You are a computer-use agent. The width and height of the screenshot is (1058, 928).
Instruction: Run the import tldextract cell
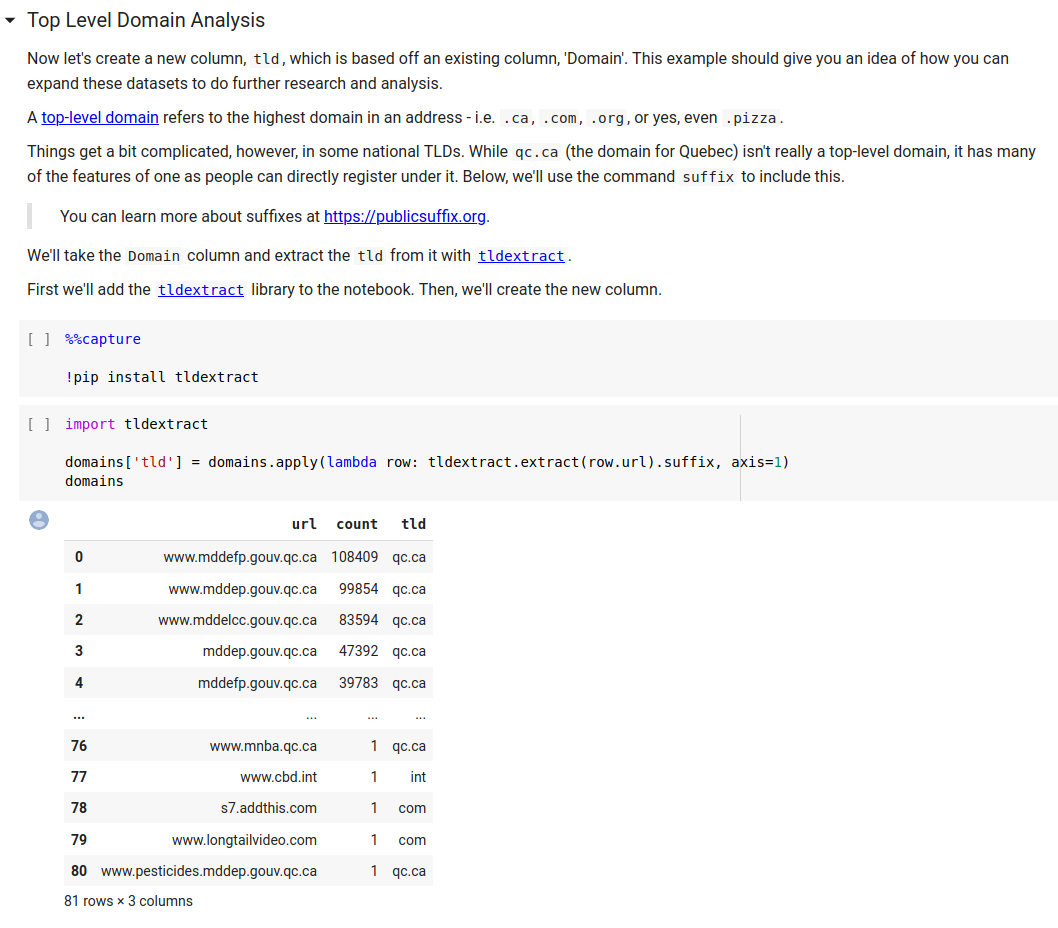(x=38, y=424)
